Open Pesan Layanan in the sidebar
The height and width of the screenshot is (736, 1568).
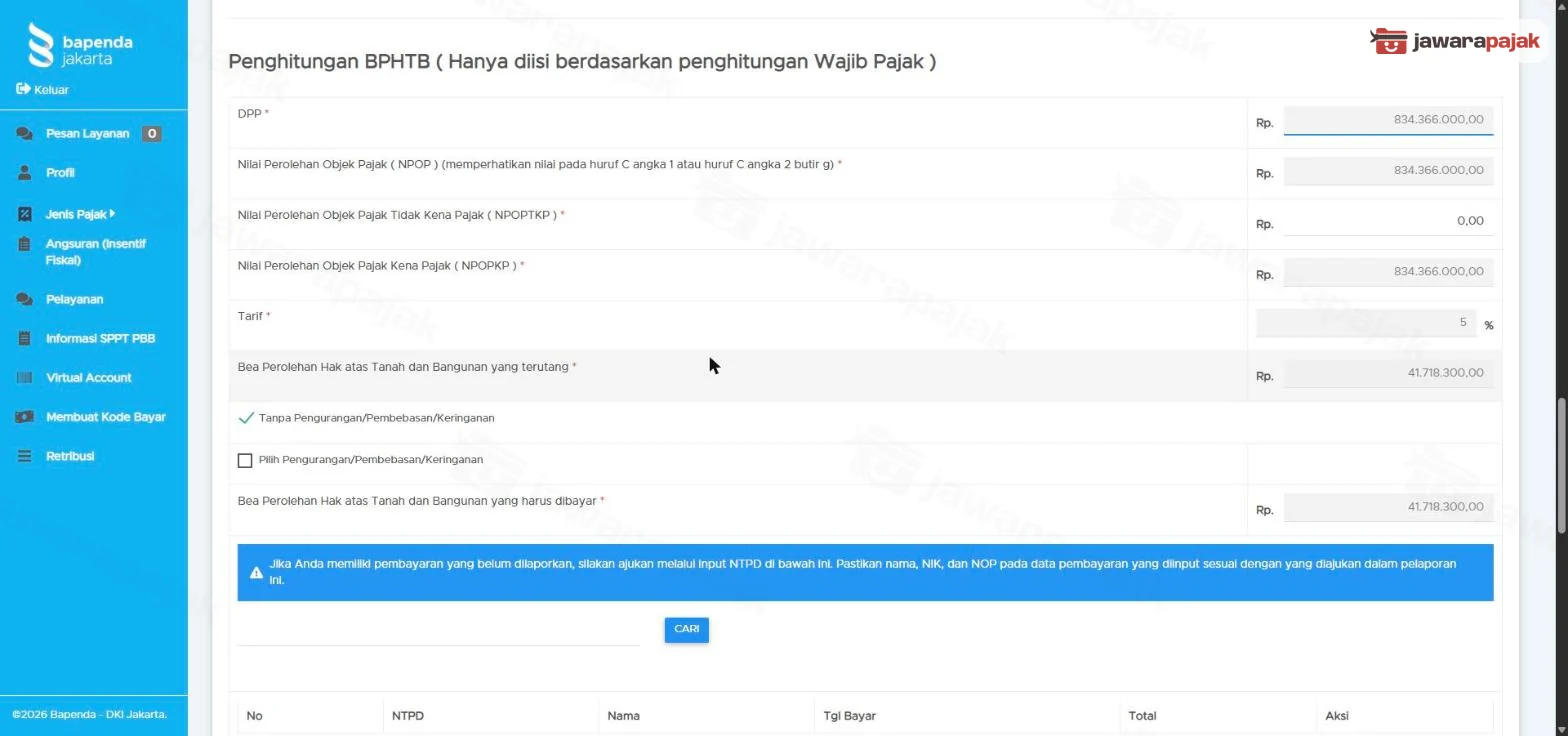point(87,134)
